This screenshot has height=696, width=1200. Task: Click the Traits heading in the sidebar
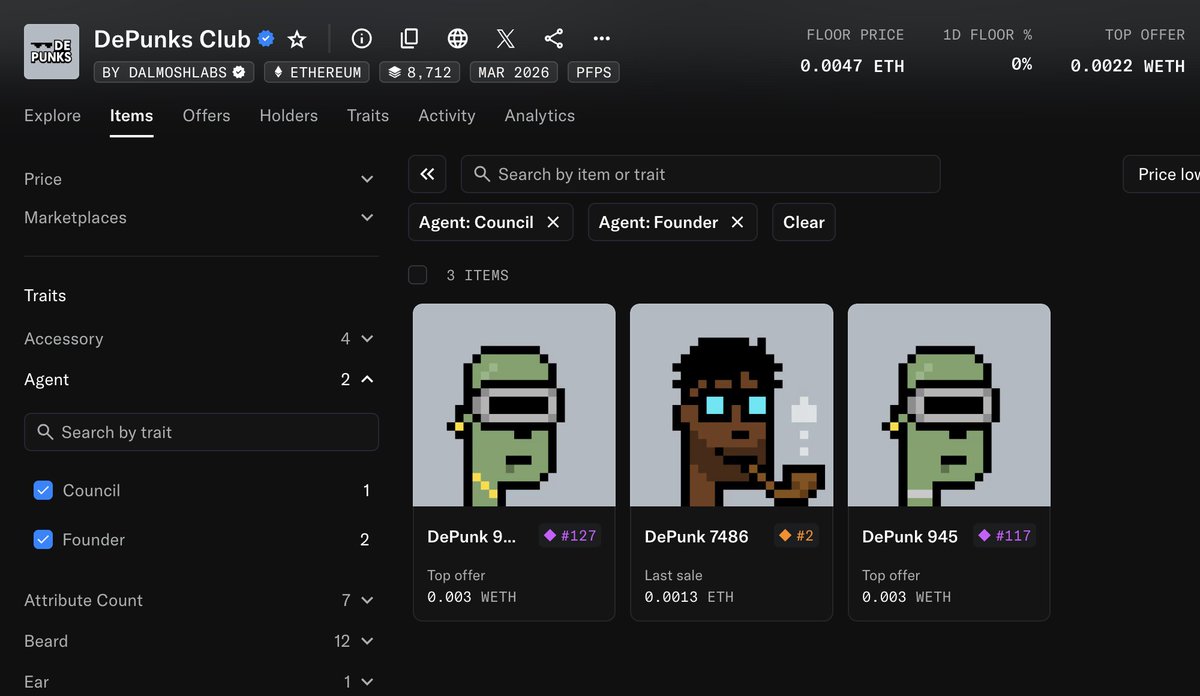45,296
